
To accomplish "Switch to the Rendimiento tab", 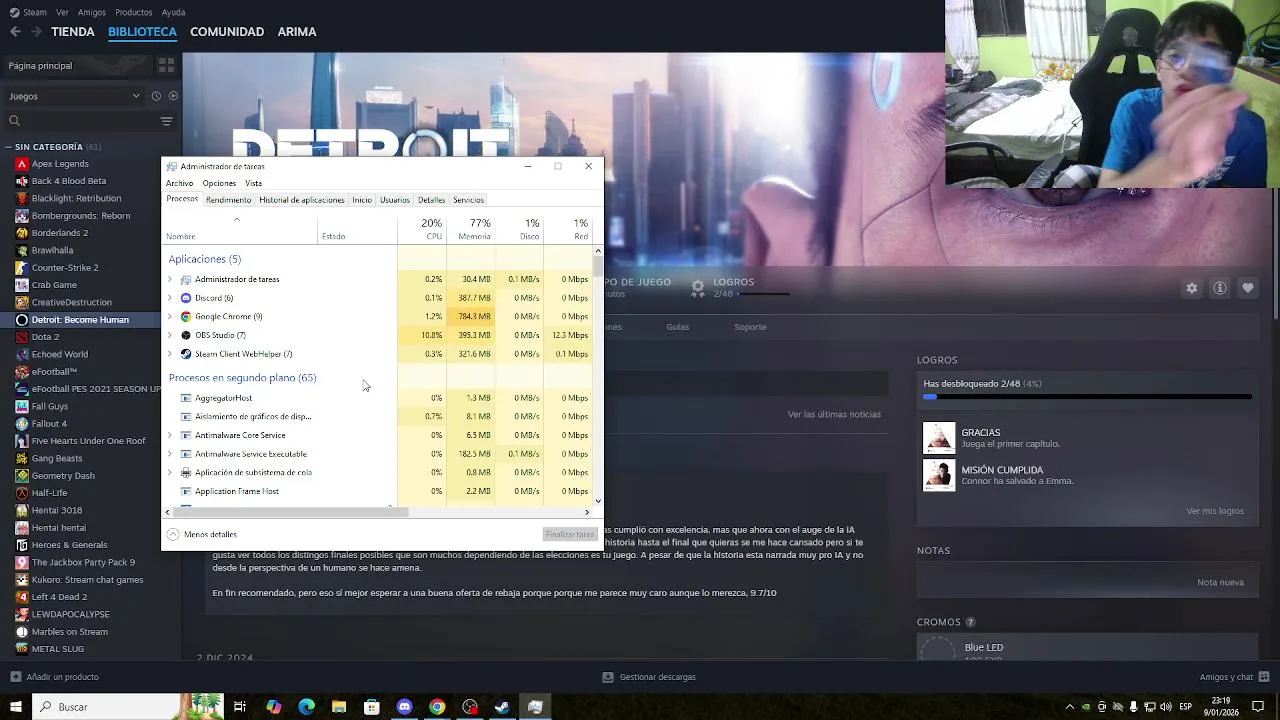I will click(x=228, y=200).
